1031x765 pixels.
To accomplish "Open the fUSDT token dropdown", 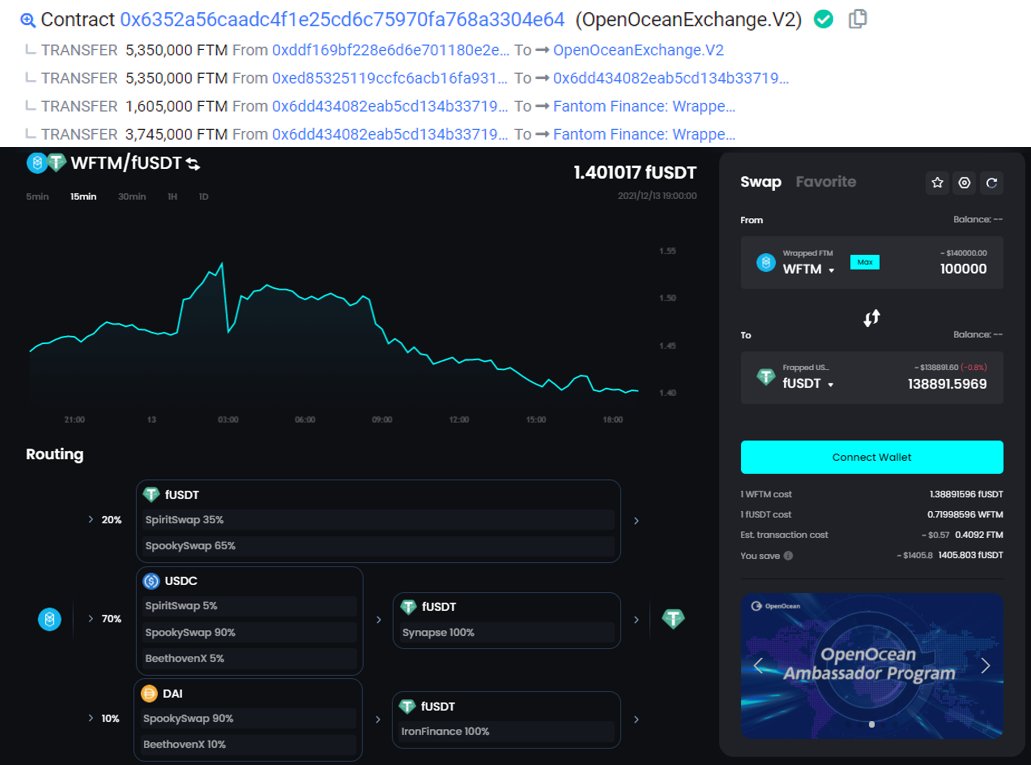I will (x=808, y=383).
